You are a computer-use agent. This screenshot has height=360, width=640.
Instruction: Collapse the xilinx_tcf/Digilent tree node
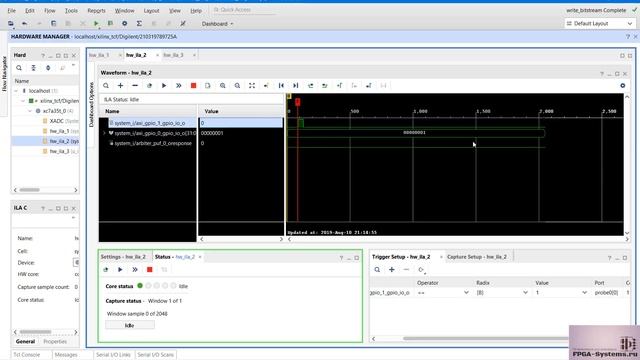coord(23,101)
